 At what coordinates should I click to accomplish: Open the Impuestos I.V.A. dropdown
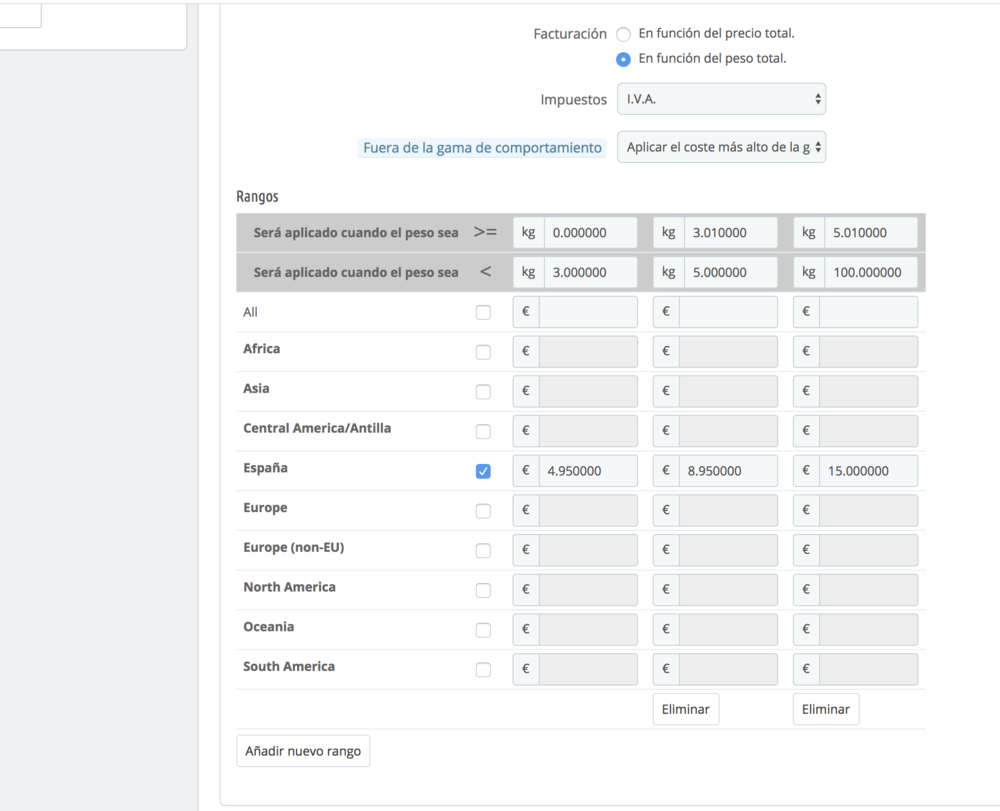point(721,99)
